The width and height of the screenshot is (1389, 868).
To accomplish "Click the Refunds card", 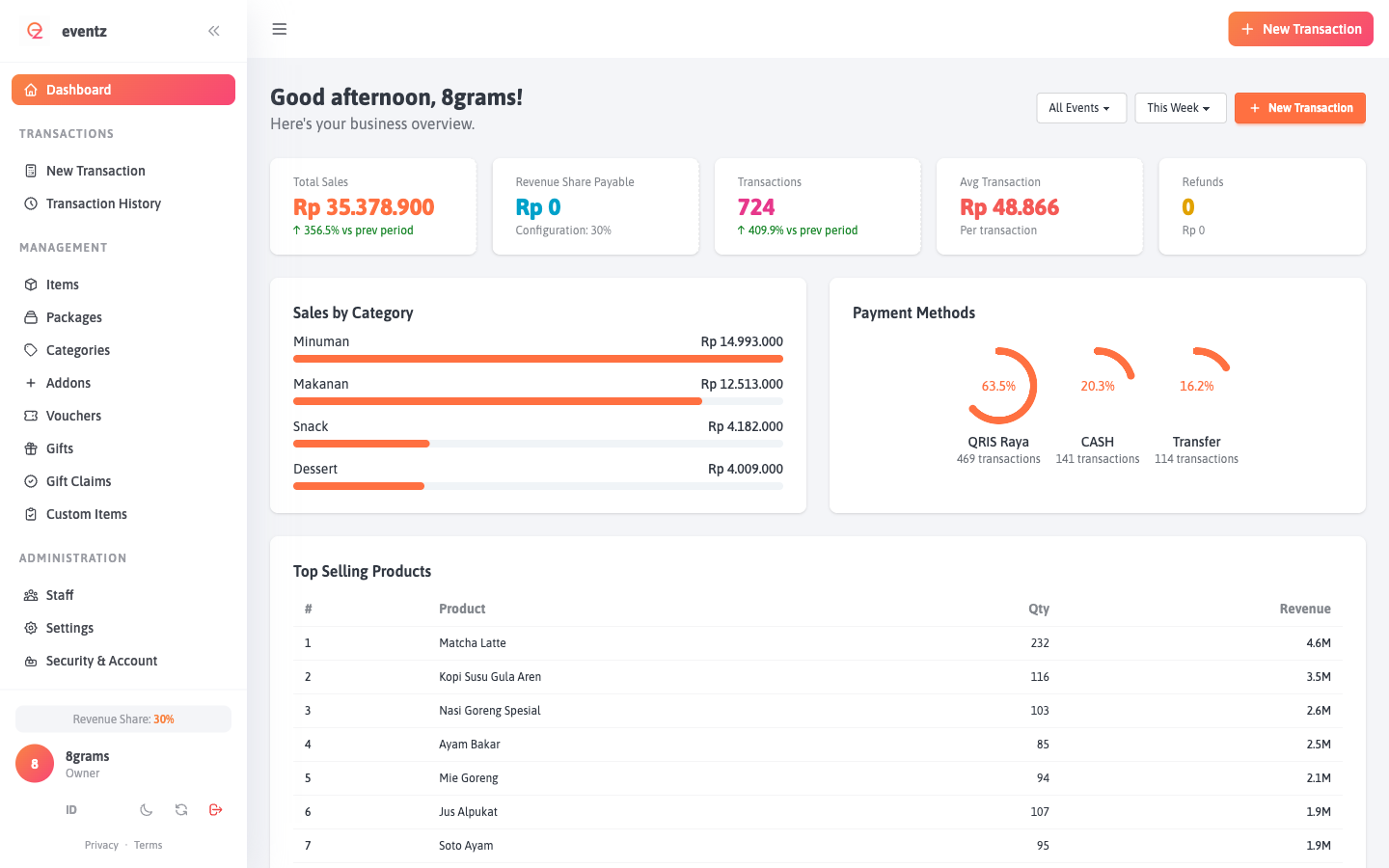I will coord(1262,206).
